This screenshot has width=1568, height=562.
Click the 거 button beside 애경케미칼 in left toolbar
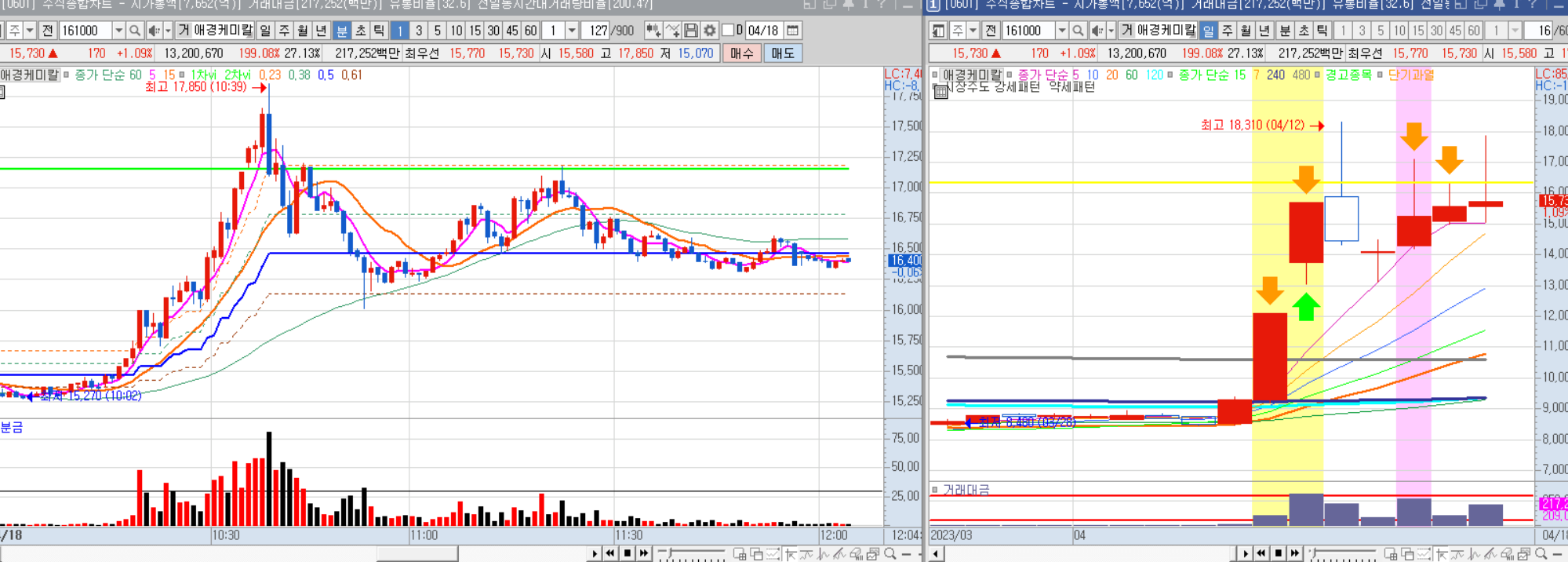pos(184,31)
